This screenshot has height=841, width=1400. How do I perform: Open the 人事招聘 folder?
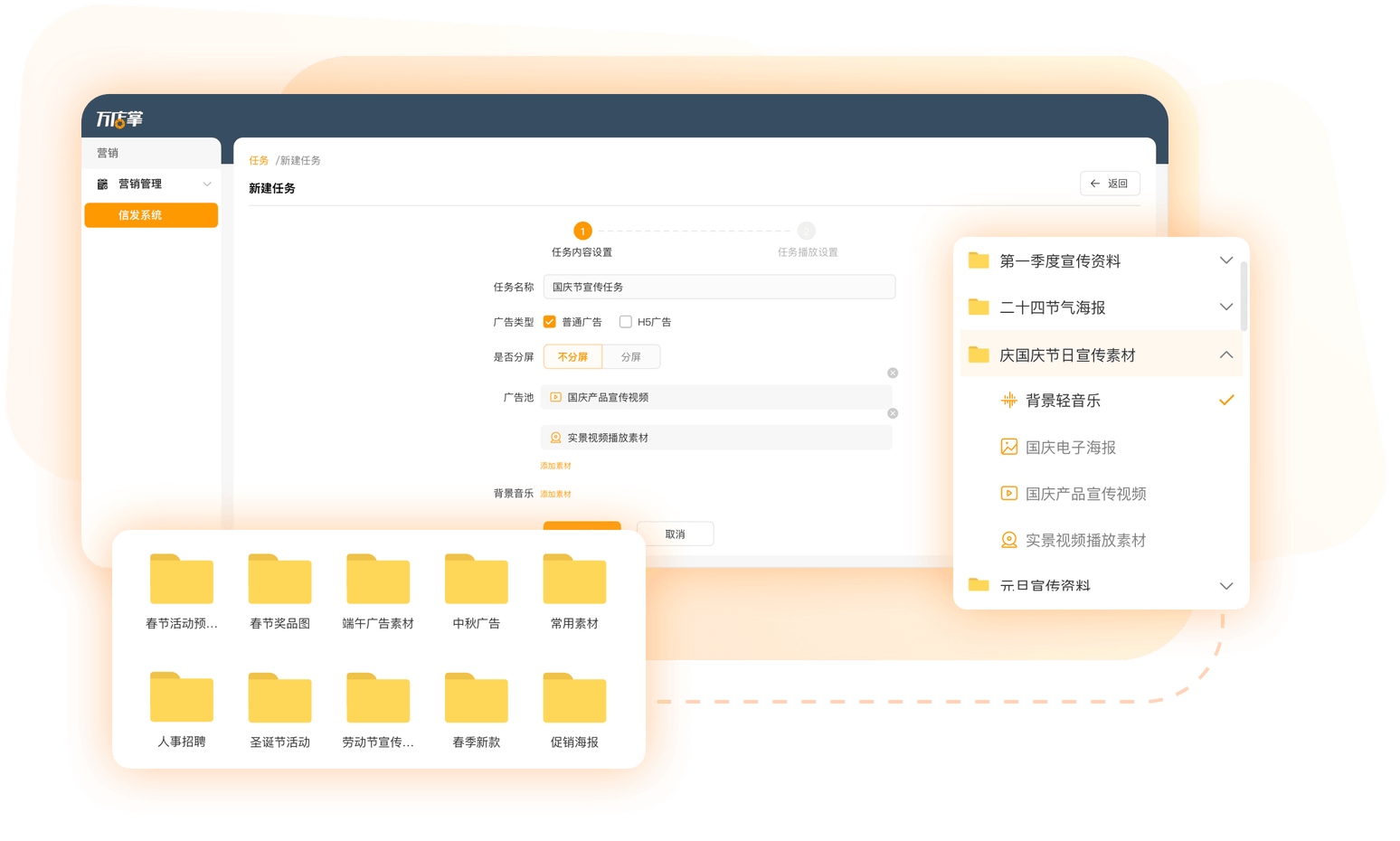pos(182,698)
